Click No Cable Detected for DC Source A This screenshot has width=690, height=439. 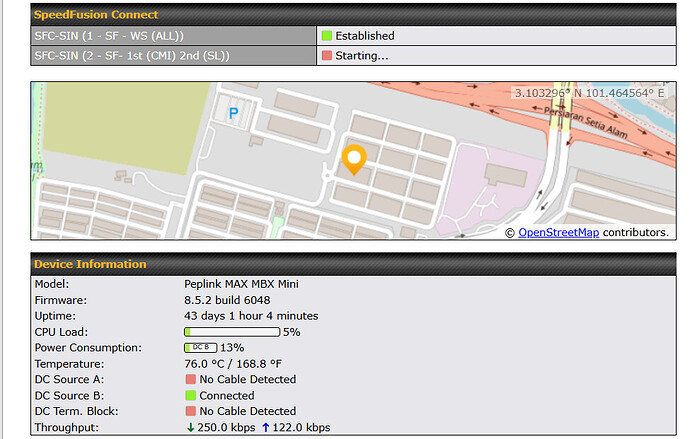coord(248,379)
